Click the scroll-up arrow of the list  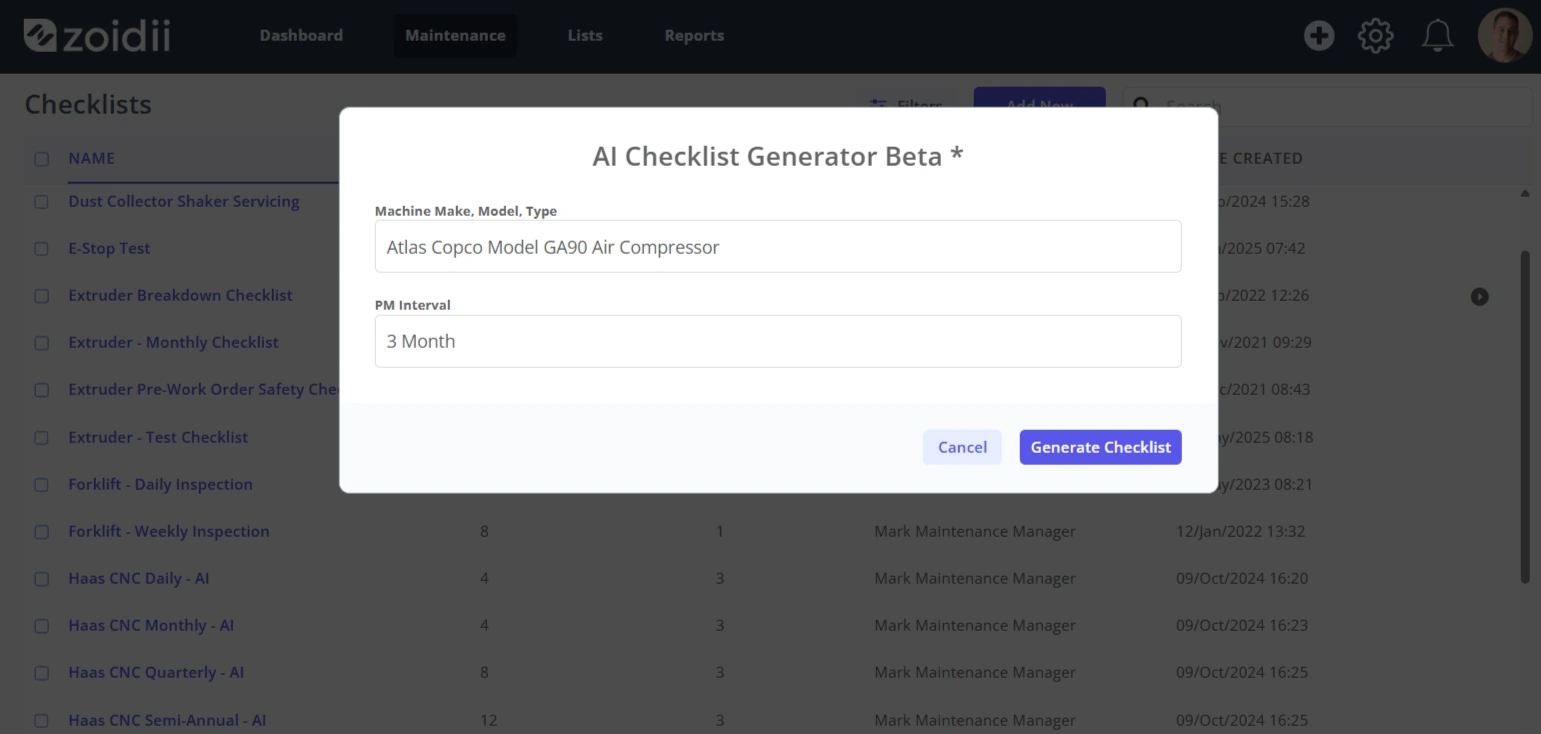pos(1525,193)
